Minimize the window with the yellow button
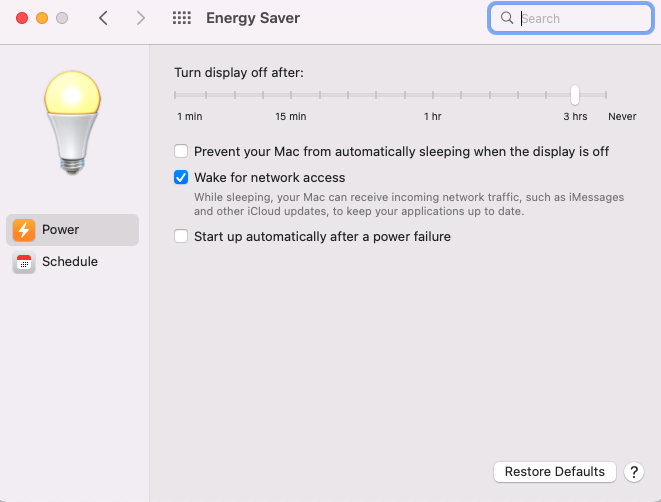The image size is (661, 502). 42,18
